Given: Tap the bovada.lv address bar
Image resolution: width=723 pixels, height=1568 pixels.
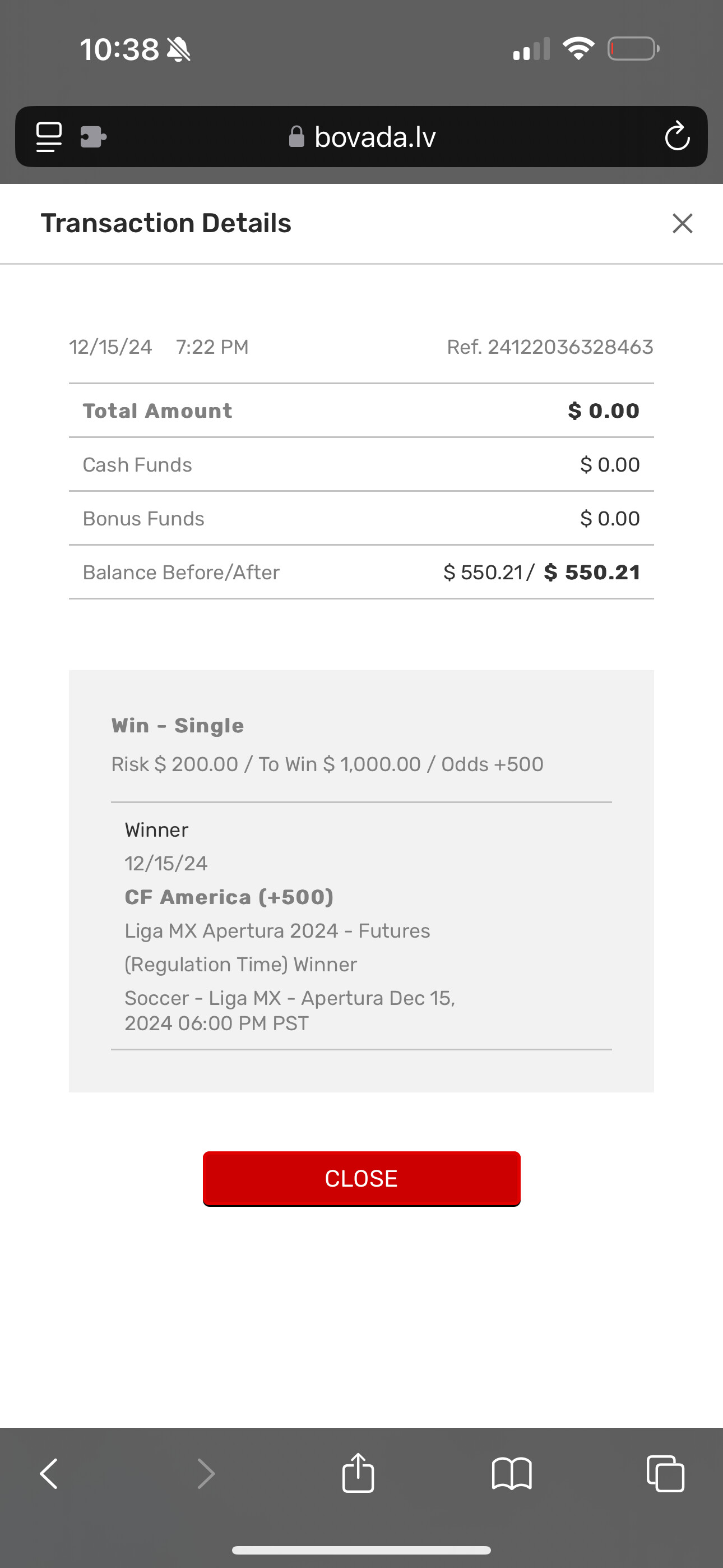Looking at the screenshot, I should [375, 137].
